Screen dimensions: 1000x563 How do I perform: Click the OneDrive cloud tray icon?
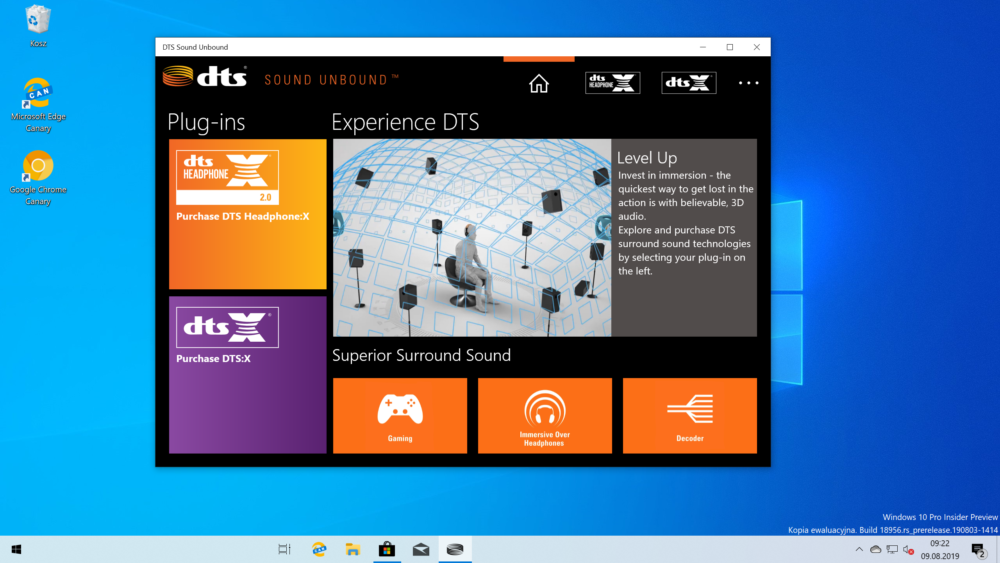pyautogui.click(x=876, y=549)
